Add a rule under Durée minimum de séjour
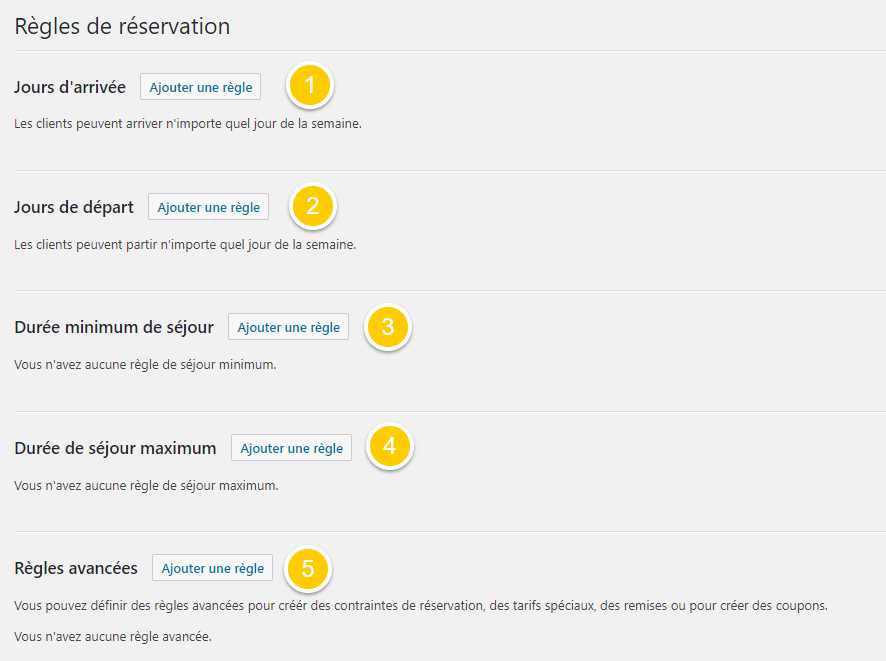The width and height of the screenshot is (886, 661). click(288, 327)
